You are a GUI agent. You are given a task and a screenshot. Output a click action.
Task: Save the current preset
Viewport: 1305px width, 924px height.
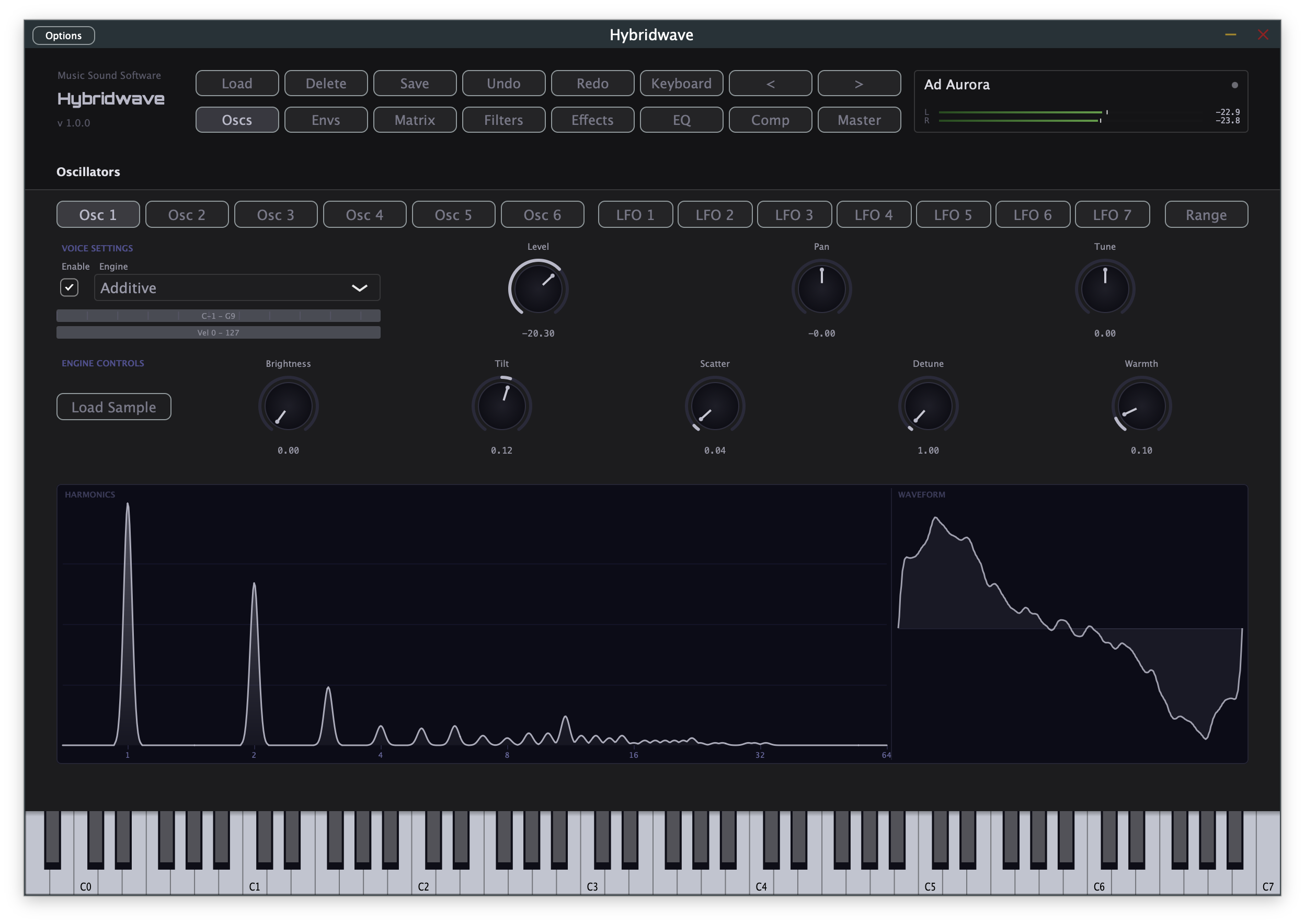coord(414,83)
